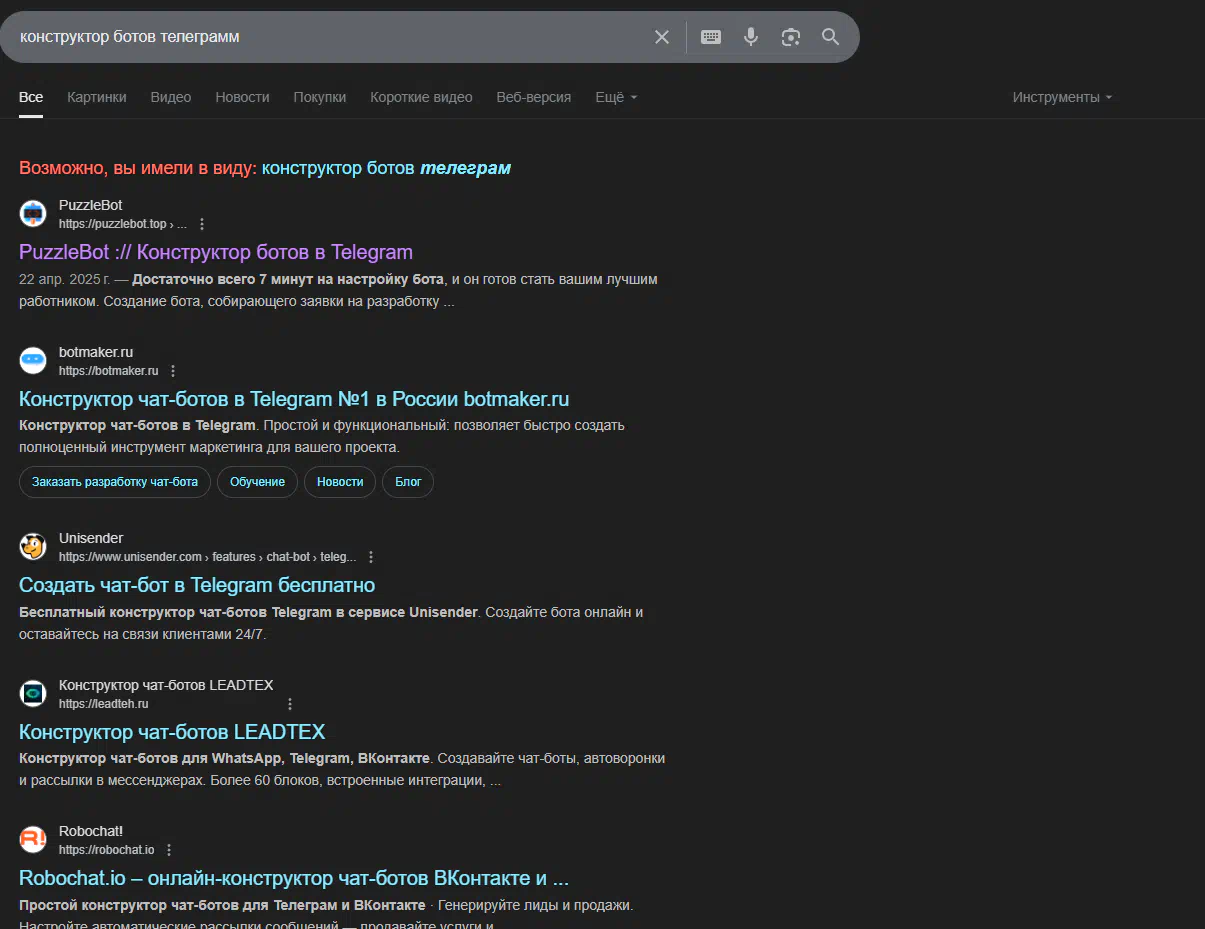Viewport: 1205px width, 929px height.
Task: Expand the Ещё dropdown
Action: [x=616, y=97]
